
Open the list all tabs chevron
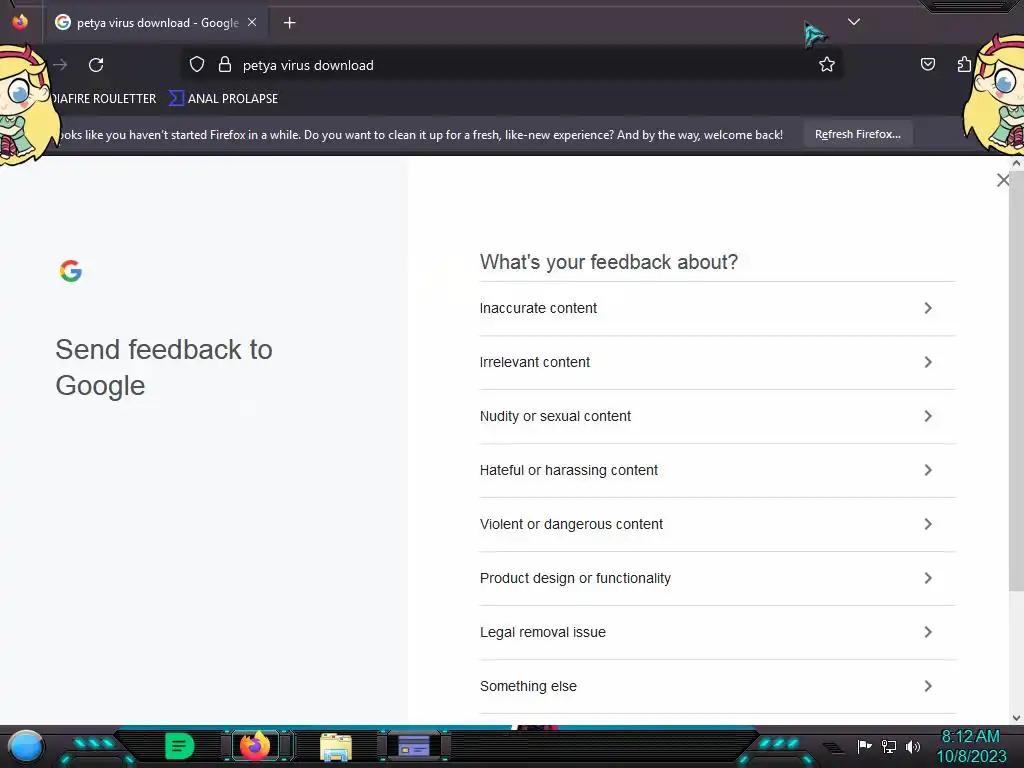[x=854, y=22]
